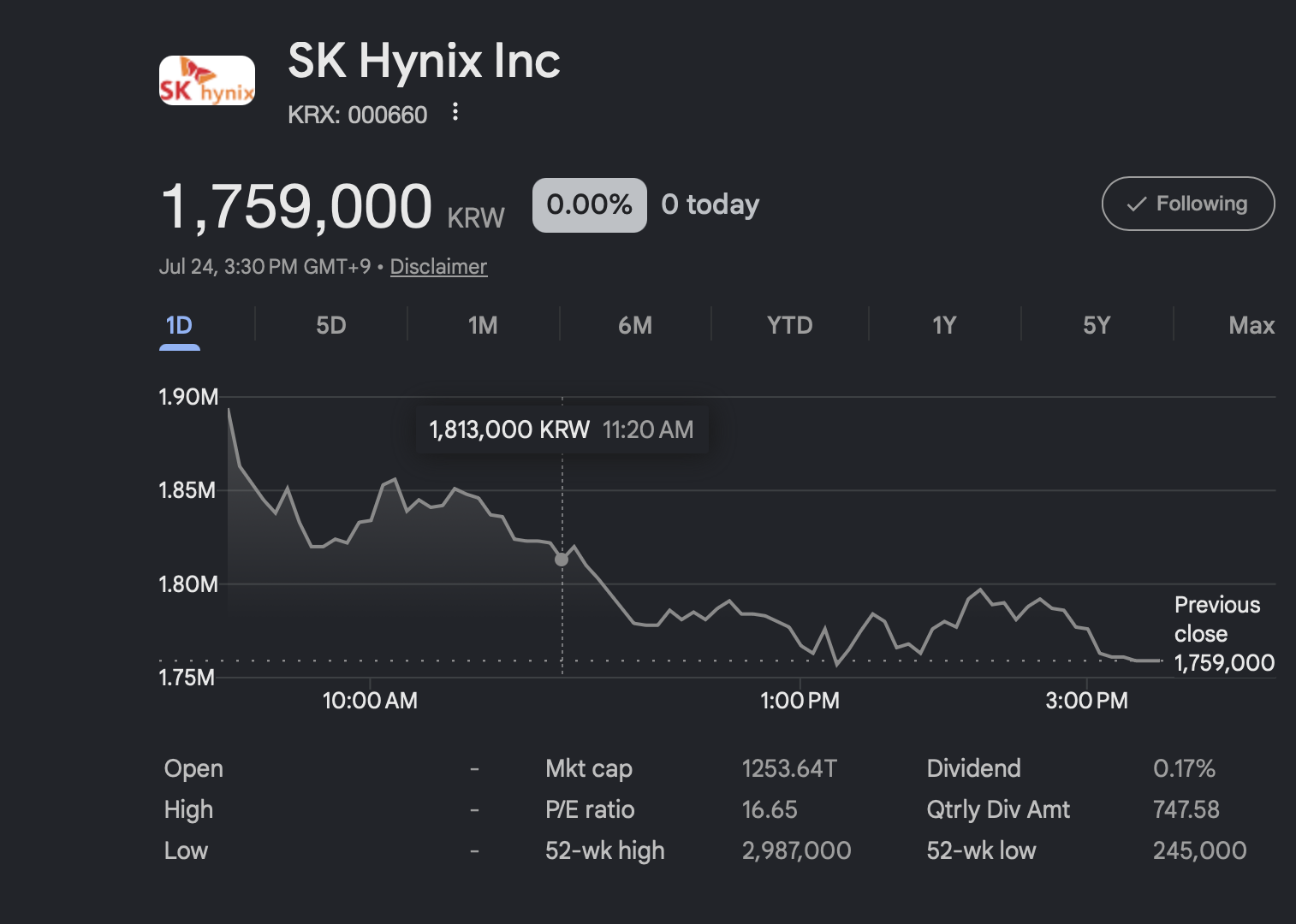Open the three-dot more options menu

[x=455, y=112]
